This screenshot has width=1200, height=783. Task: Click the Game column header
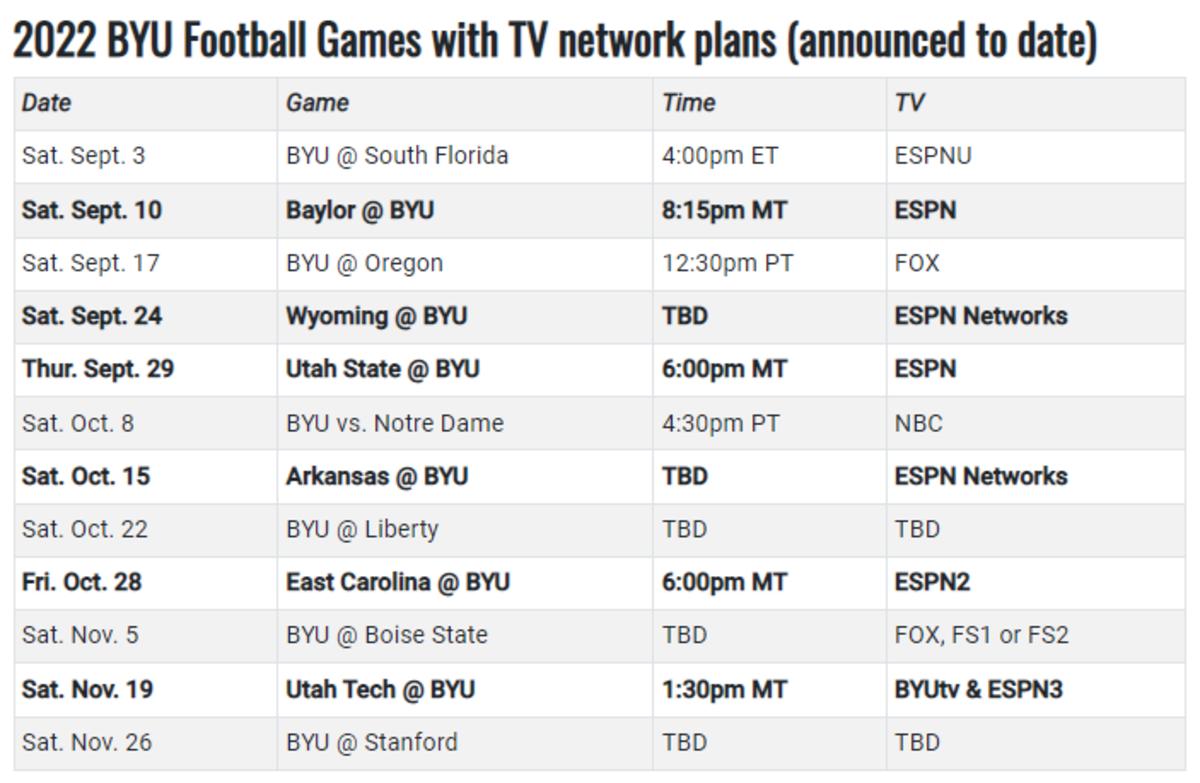pyautogui.click(x=318, y=103)
